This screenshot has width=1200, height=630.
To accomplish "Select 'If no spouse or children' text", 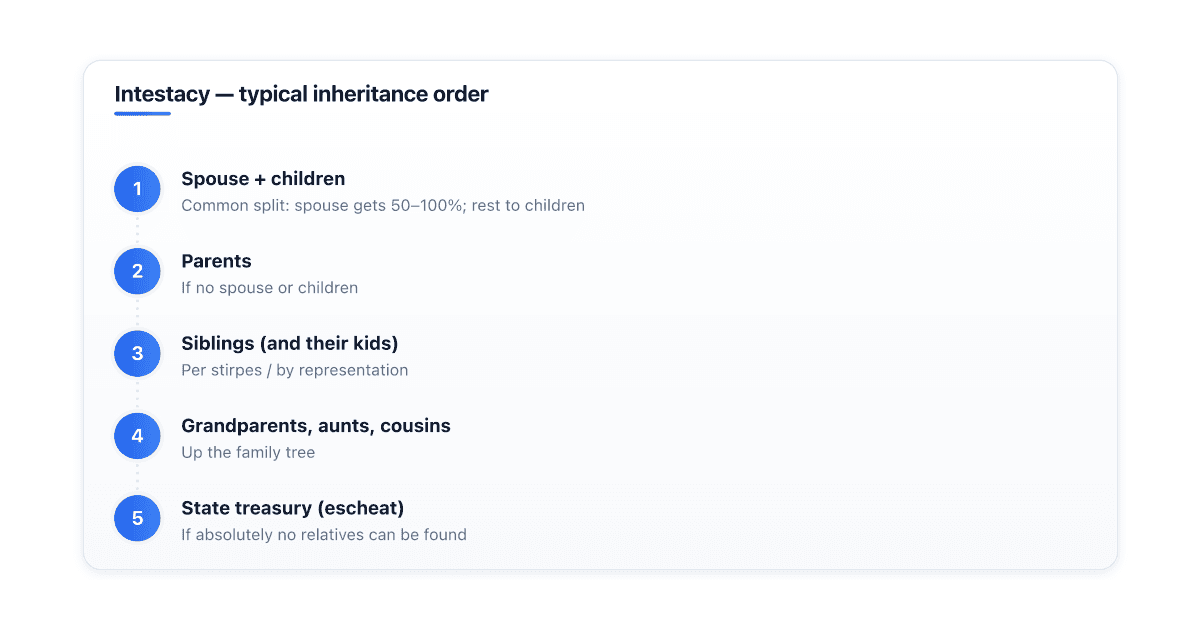I will (269, 288).
